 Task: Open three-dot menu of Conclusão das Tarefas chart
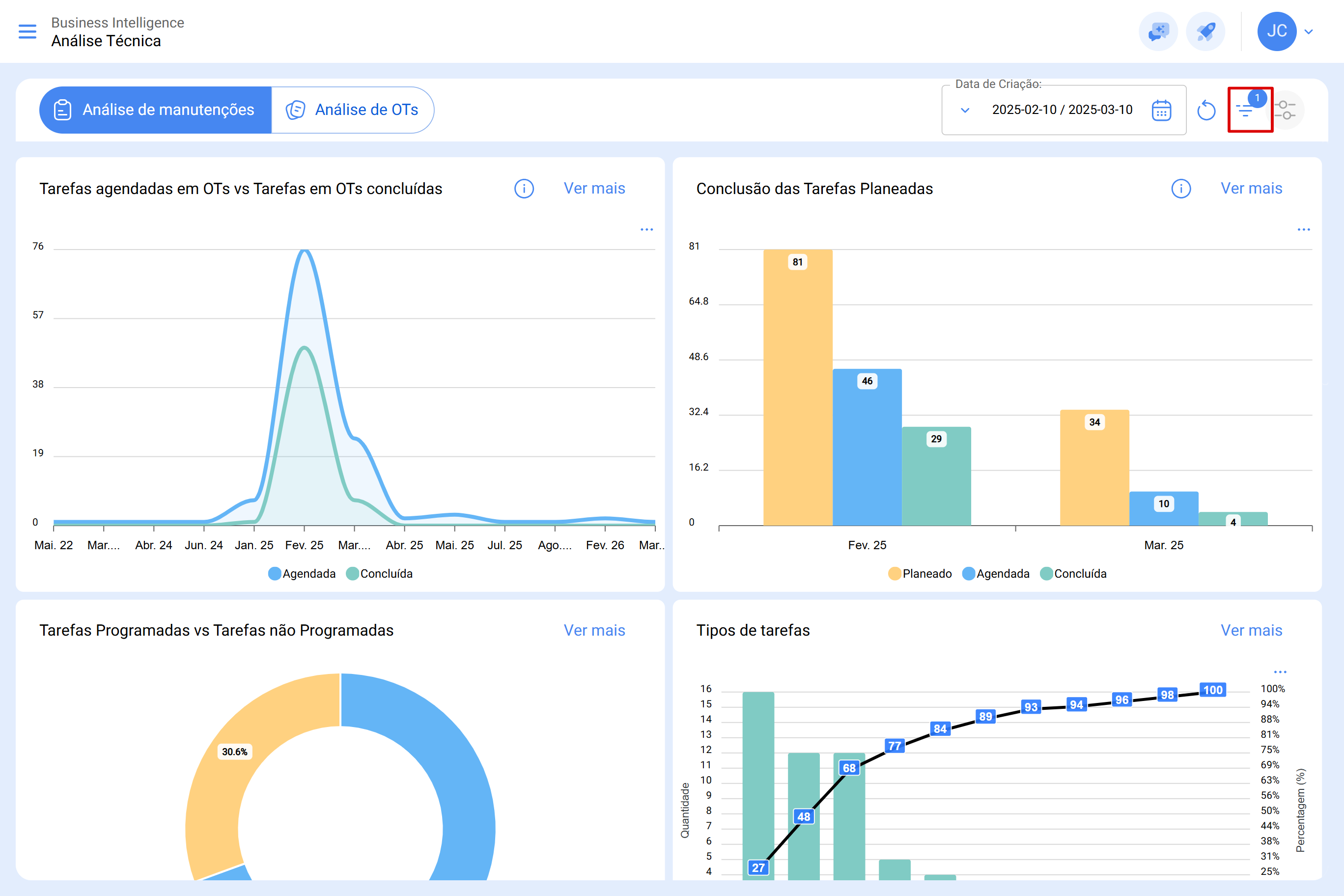(x=1304, y=230)
